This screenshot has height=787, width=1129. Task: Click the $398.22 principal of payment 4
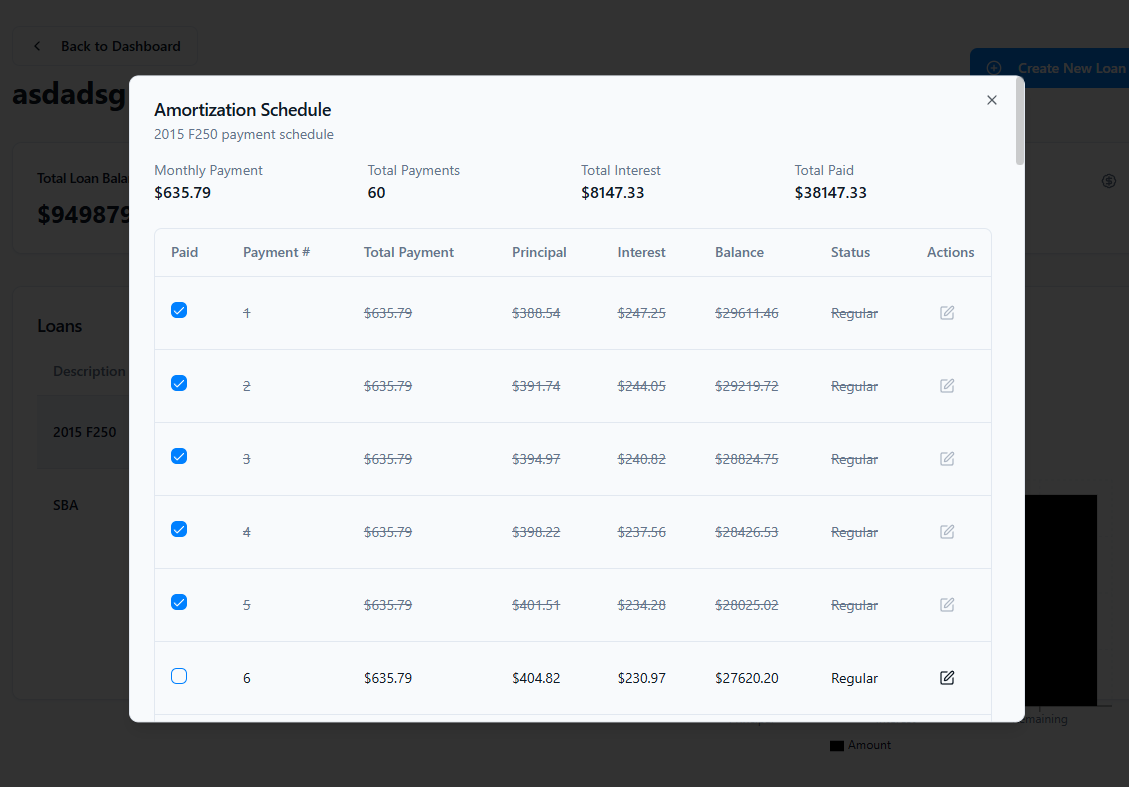tap(536, 532)
